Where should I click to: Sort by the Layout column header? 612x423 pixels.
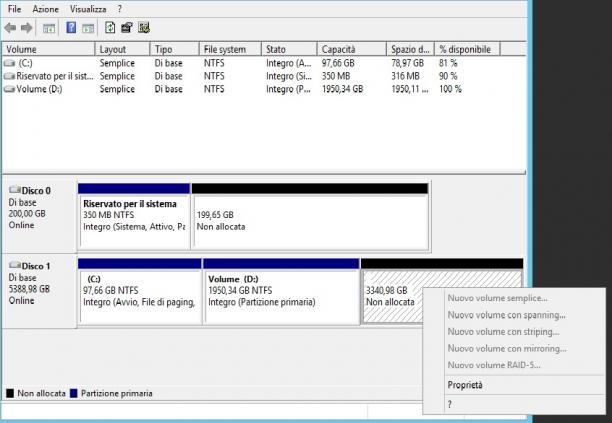pos(122,49)
